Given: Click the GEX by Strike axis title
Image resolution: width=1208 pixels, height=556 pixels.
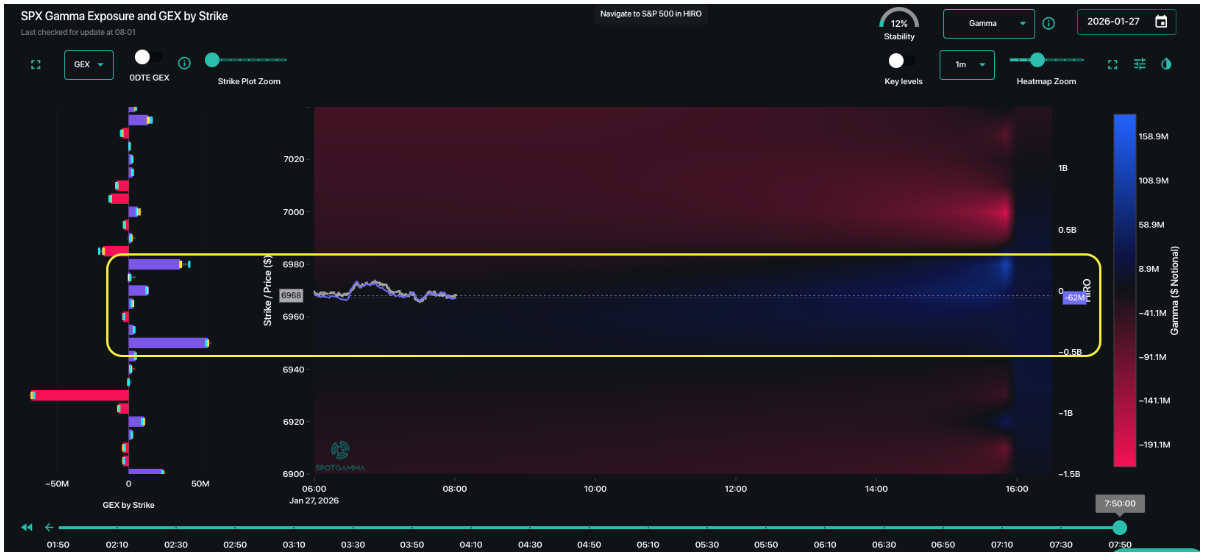Looking at the screenshot, I should 129,505.
